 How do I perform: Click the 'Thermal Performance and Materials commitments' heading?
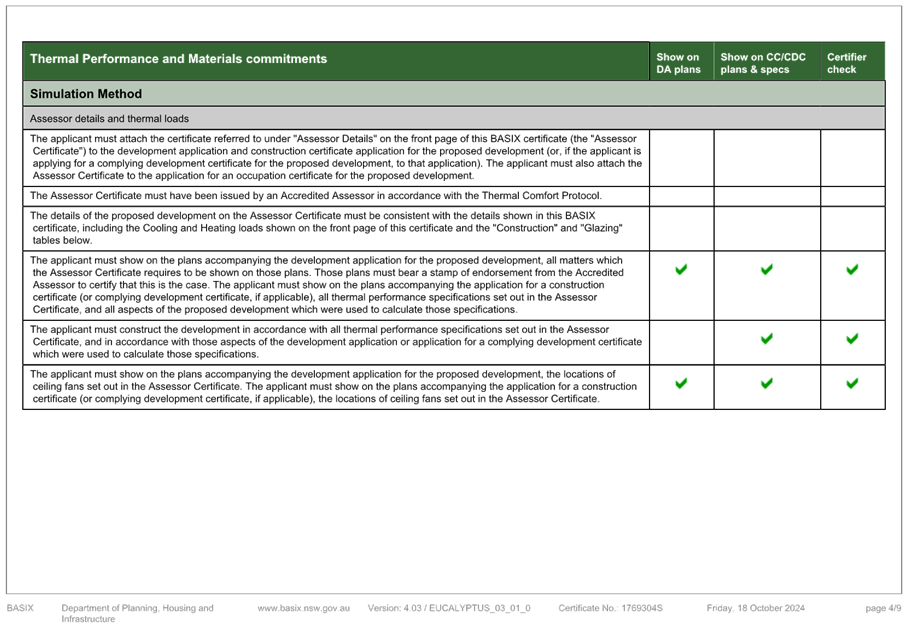click(x=178, y=59)
